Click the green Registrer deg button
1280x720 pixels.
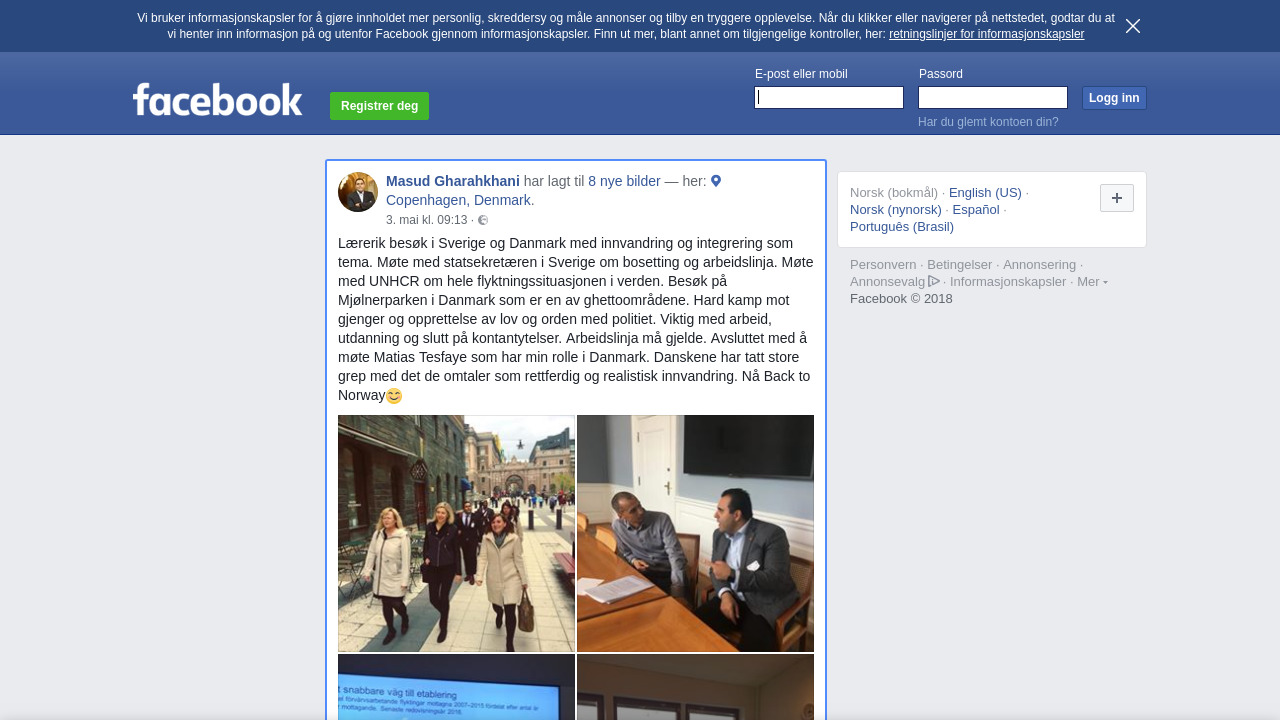point(379,106)
